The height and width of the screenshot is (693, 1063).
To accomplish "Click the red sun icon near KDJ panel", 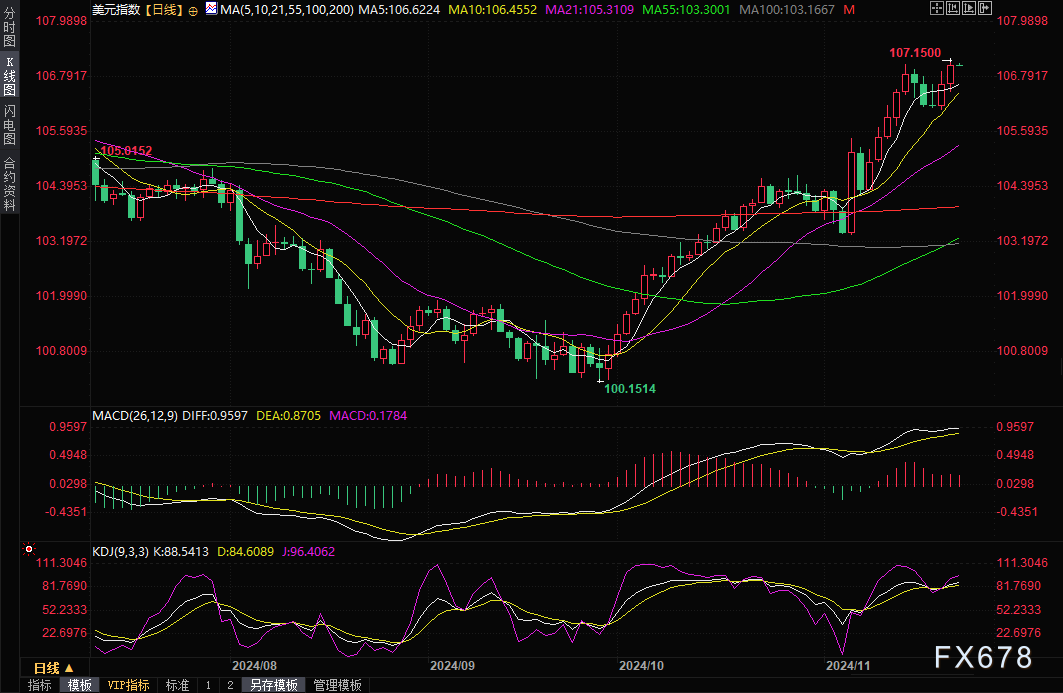I will (x=30, y=549).
